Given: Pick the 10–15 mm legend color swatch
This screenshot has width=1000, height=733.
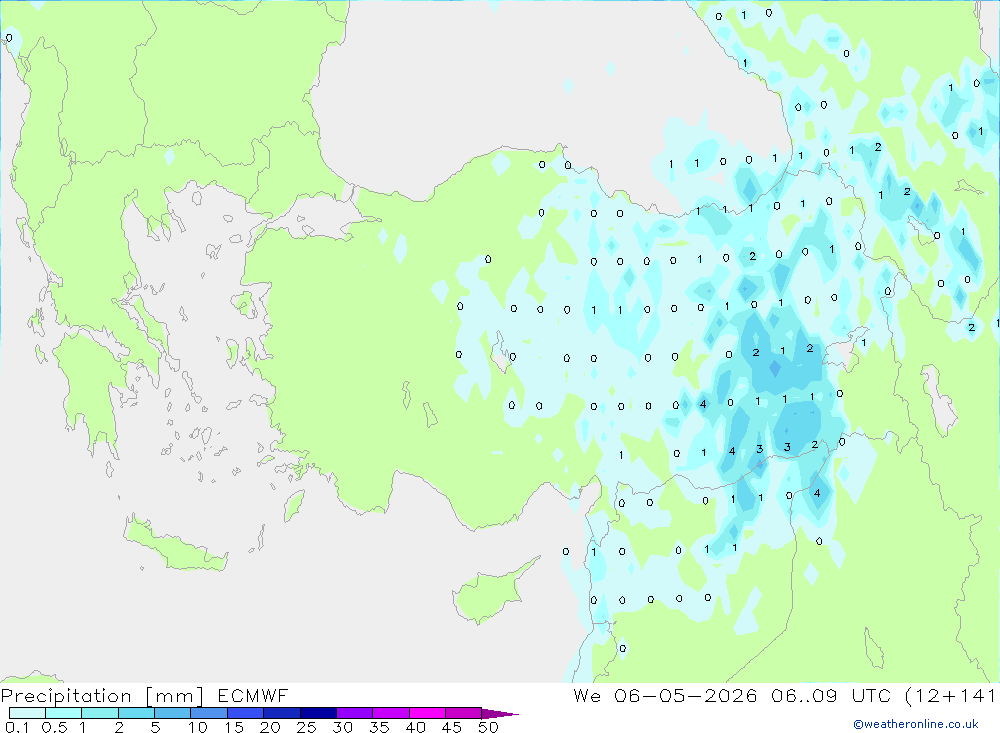Looking at the screenshot, I should (209, 713).
